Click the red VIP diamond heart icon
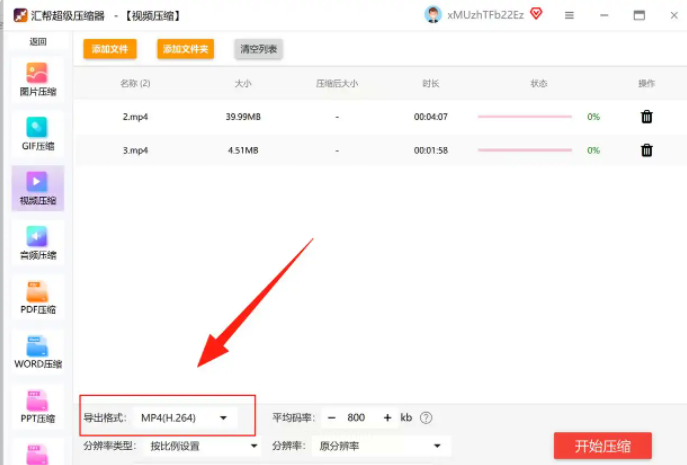This screenshot has height=465, width=687. [x=536, y=14]
